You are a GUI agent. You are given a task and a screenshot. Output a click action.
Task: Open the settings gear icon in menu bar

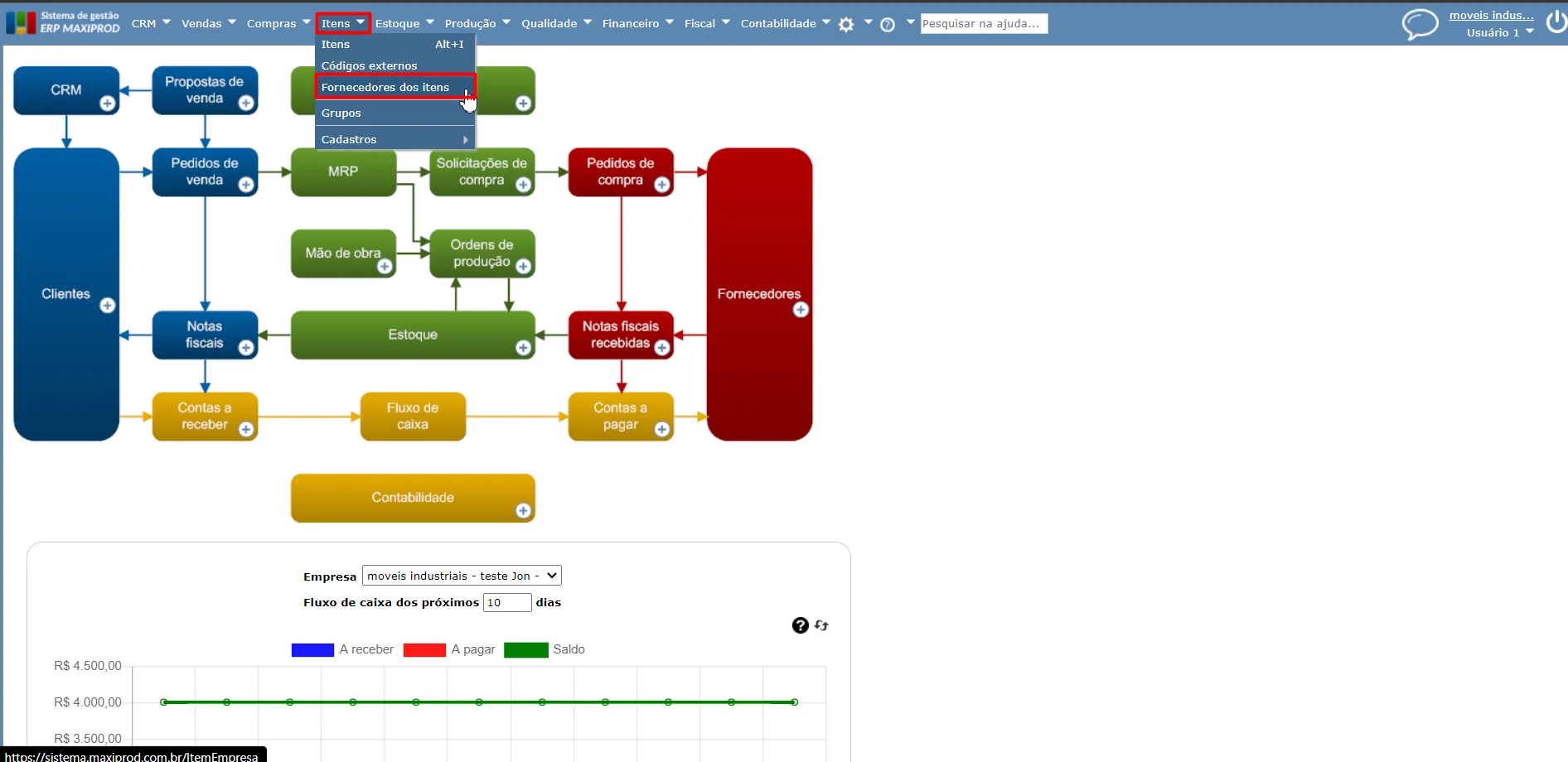tap(846, 25)
